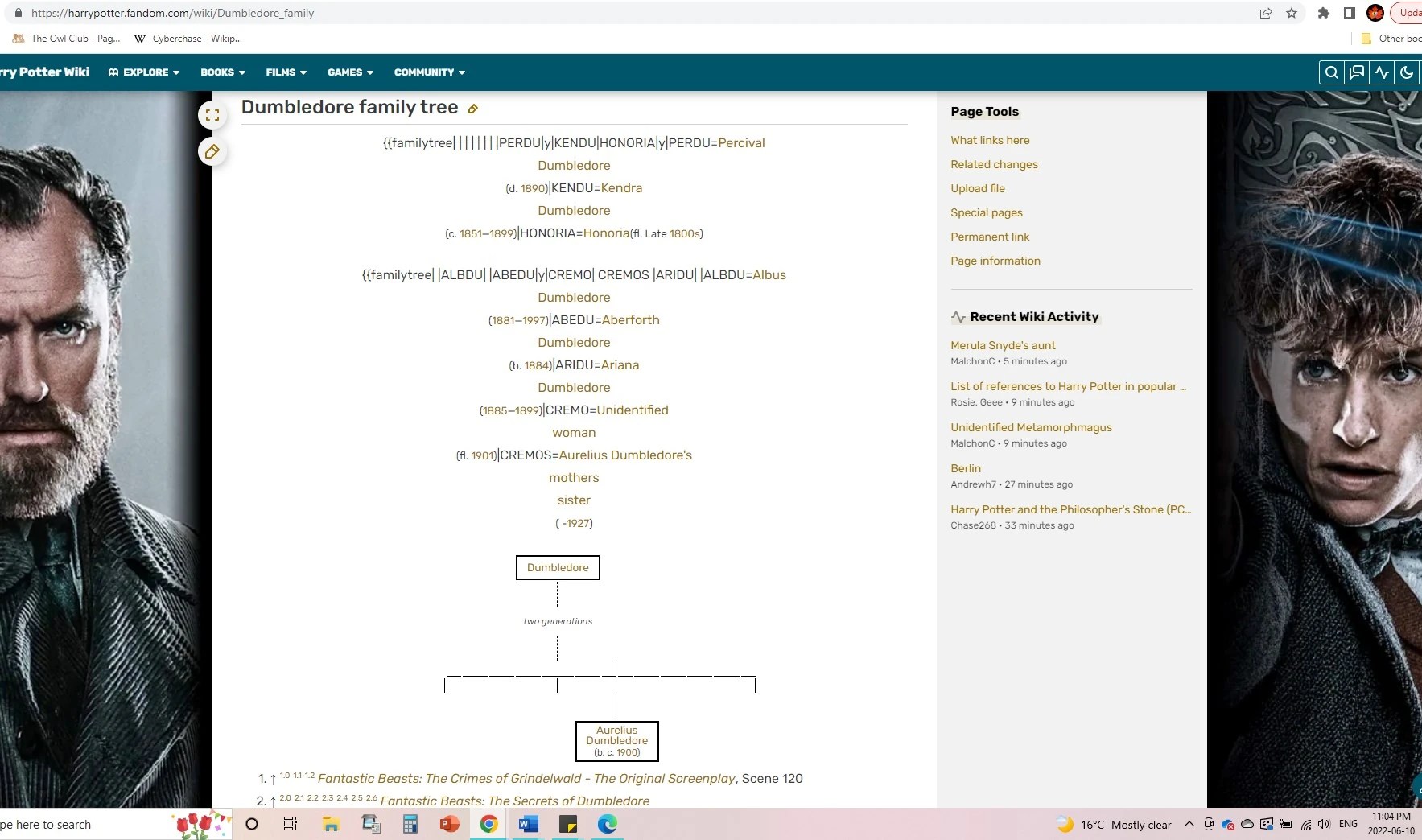Screen dimensions: 1422x840
Task: Open the GAMES menu
Action: 349,72
